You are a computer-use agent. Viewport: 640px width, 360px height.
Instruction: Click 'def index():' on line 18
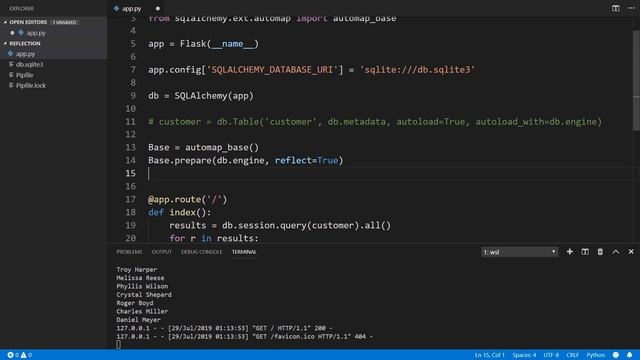click(180, 212)
